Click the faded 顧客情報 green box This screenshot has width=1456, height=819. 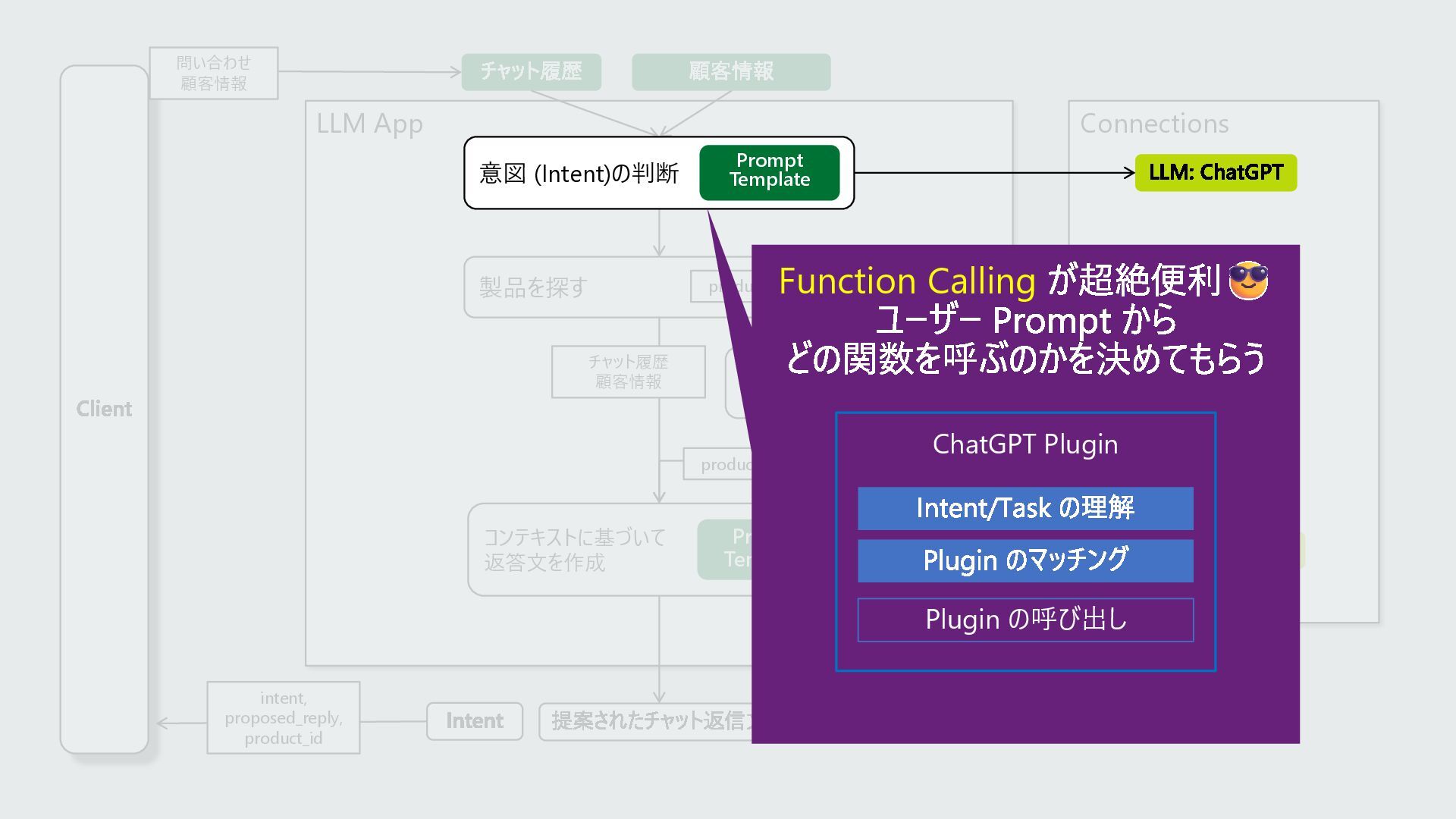tap(730, 71)
